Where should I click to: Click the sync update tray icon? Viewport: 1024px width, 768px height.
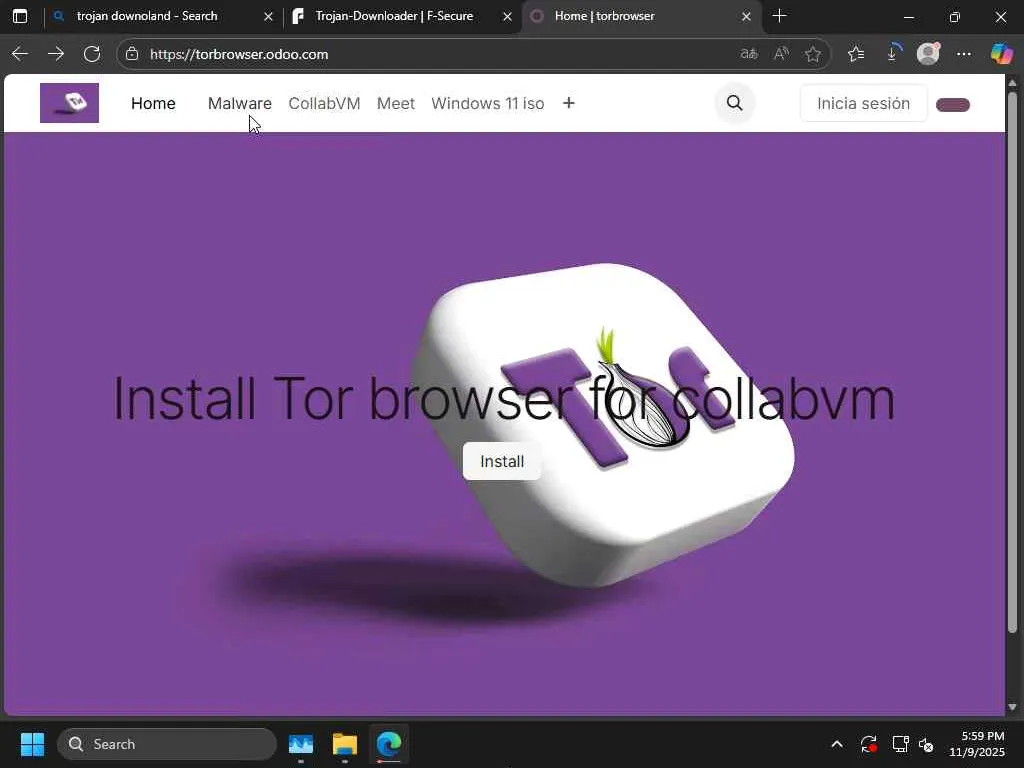click(869, 744)
